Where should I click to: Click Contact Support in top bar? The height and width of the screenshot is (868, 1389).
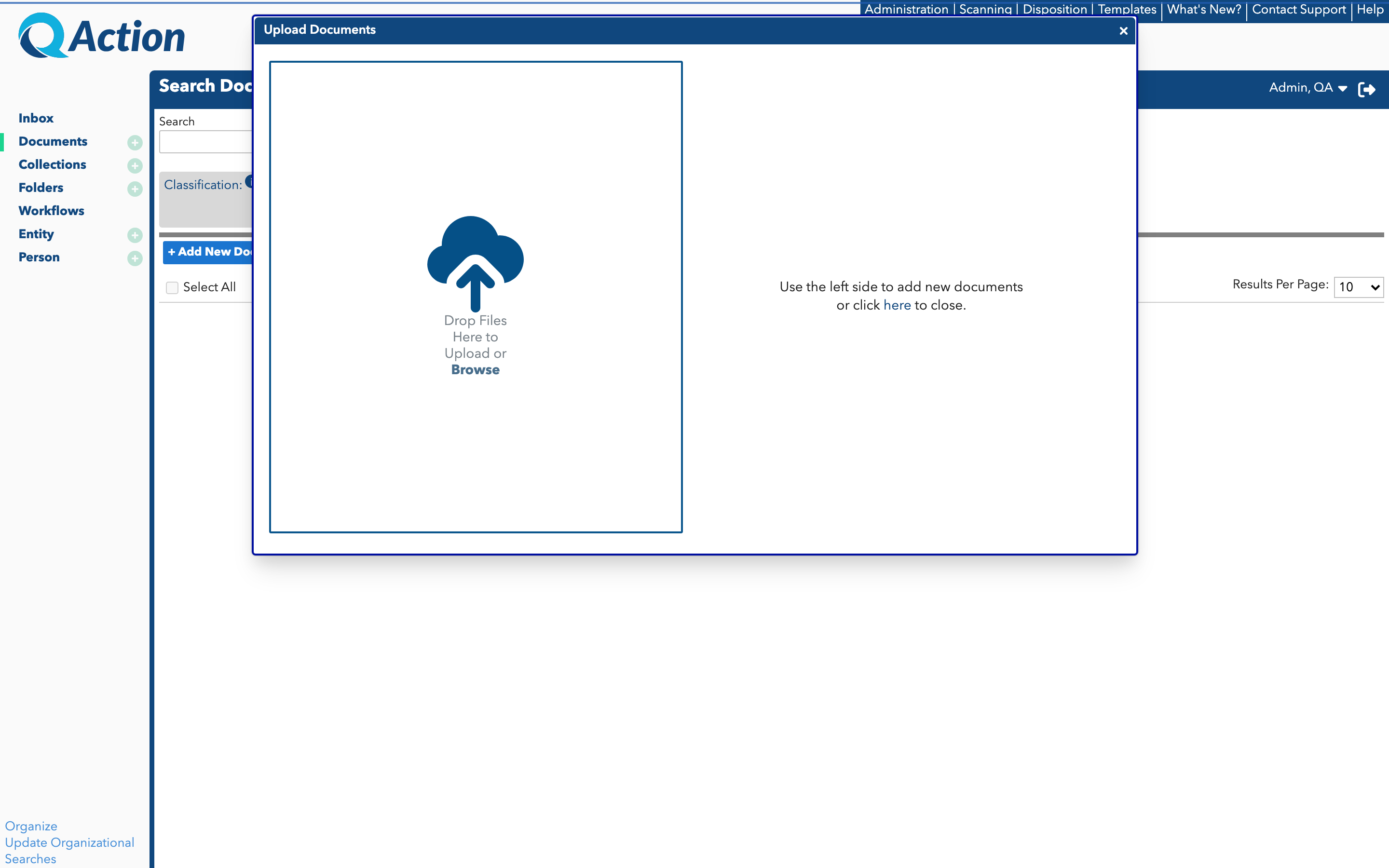[x=1299, y=9]
